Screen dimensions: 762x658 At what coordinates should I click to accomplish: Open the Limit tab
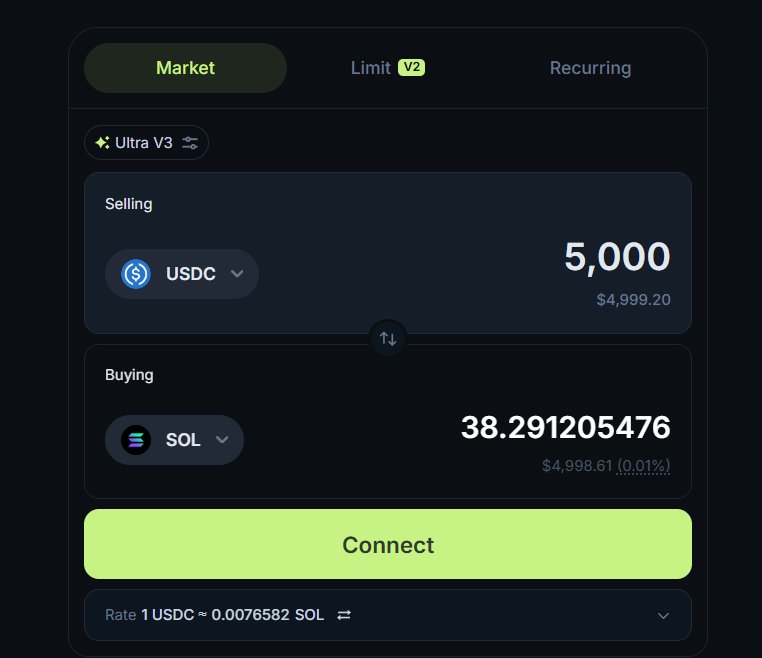(370, 68)
